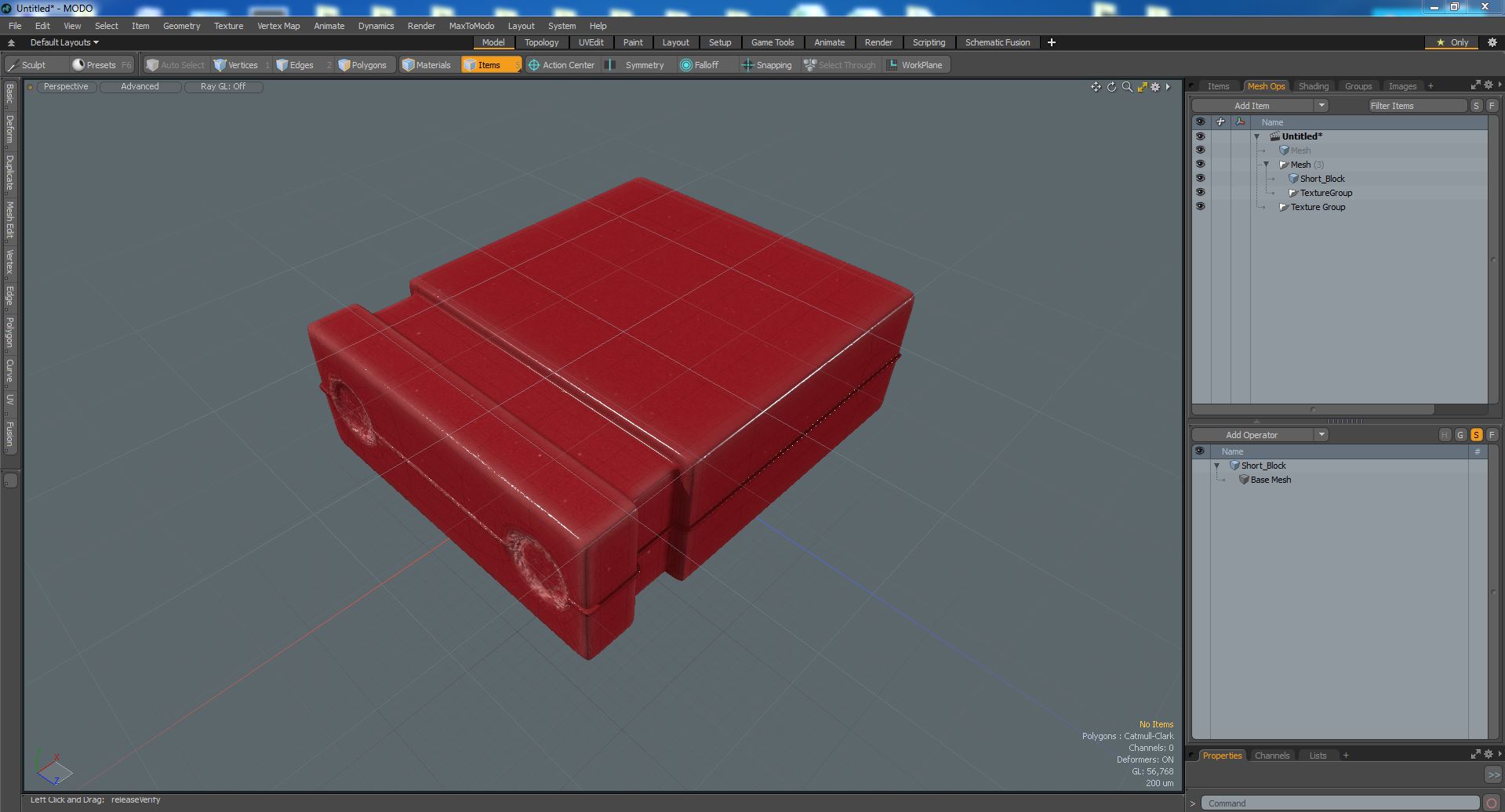Toggle visibility of Mesh (3) group
Viewport: 1505px width, 812px height.
pyautogui.click(x=1200, y=165)
